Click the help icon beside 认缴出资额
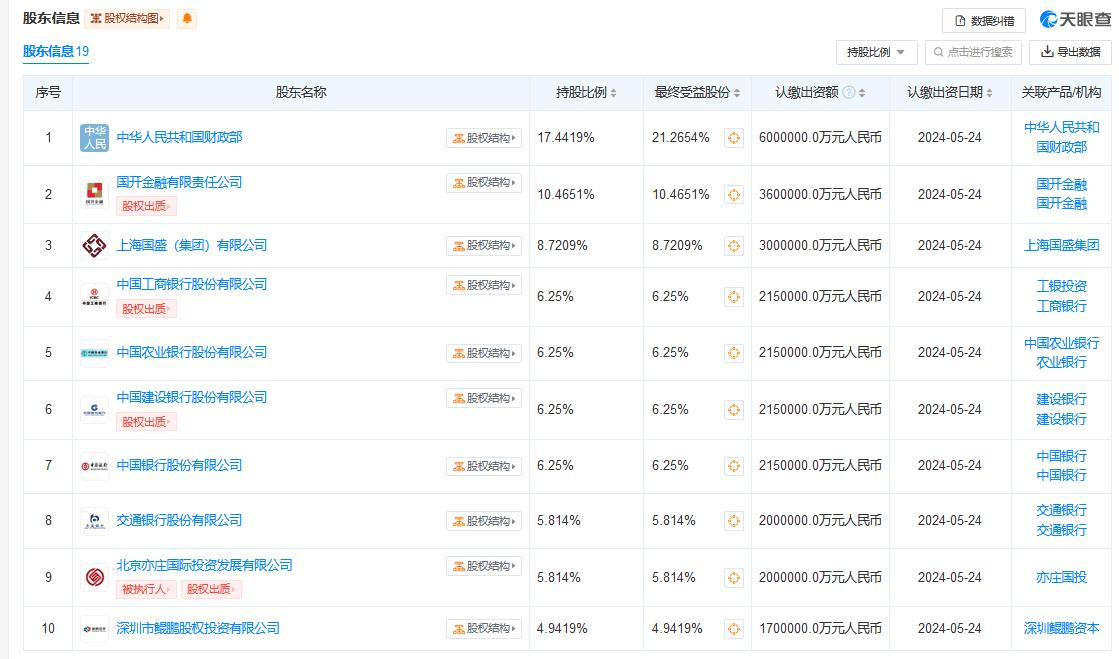1119x659 pixels. click(849, 93)
